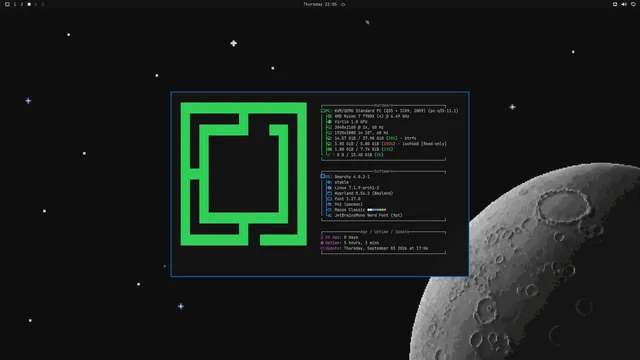Open the tray icon left of volume
Viewport: 640px width, 360px height.
(x=615, y=4)
